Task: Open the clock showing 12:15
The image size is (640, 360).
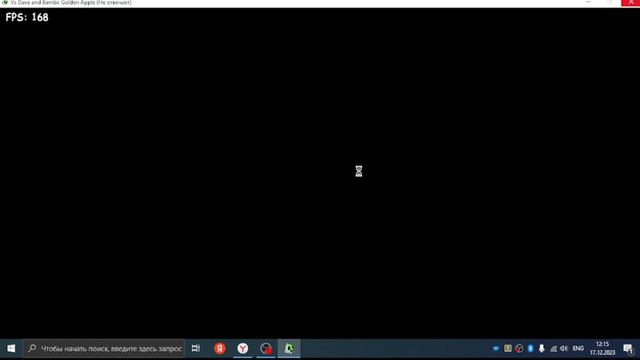Action: tap(602, 349)
